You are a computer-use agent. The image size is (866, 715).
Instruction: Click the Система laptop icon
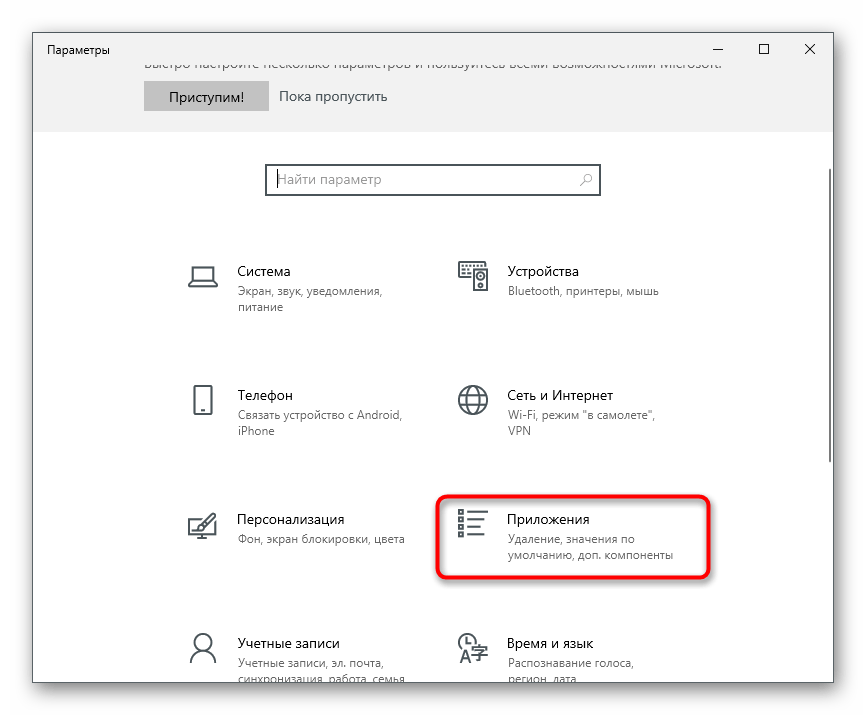(203, 277)
